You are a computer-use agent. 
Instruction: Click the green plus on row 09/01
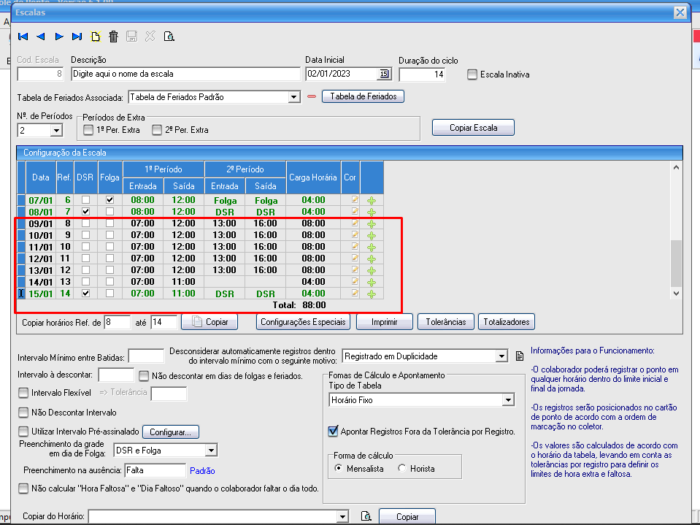tap(371, 223)
